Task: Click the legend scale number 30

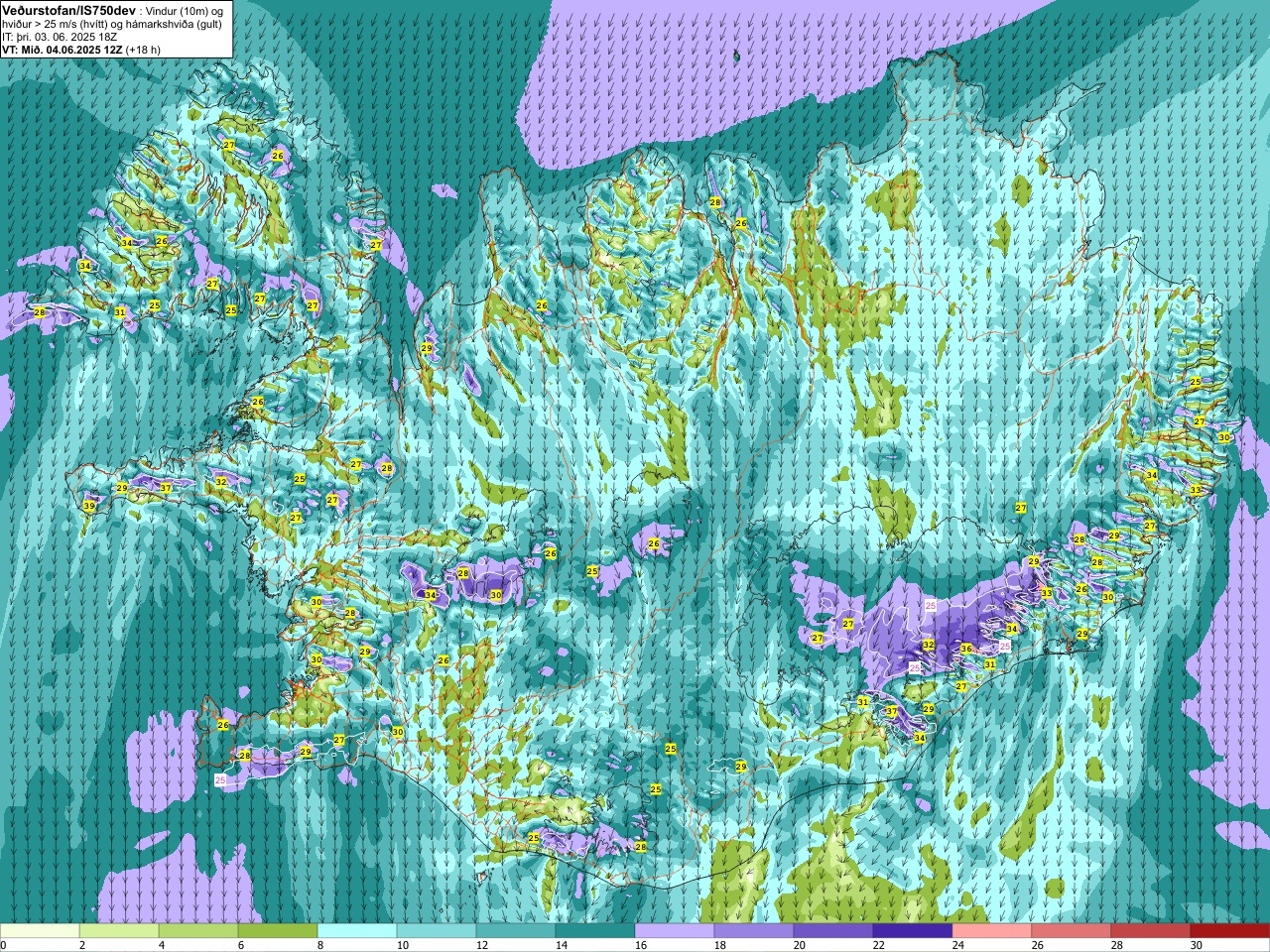Action: [1197, 945]
